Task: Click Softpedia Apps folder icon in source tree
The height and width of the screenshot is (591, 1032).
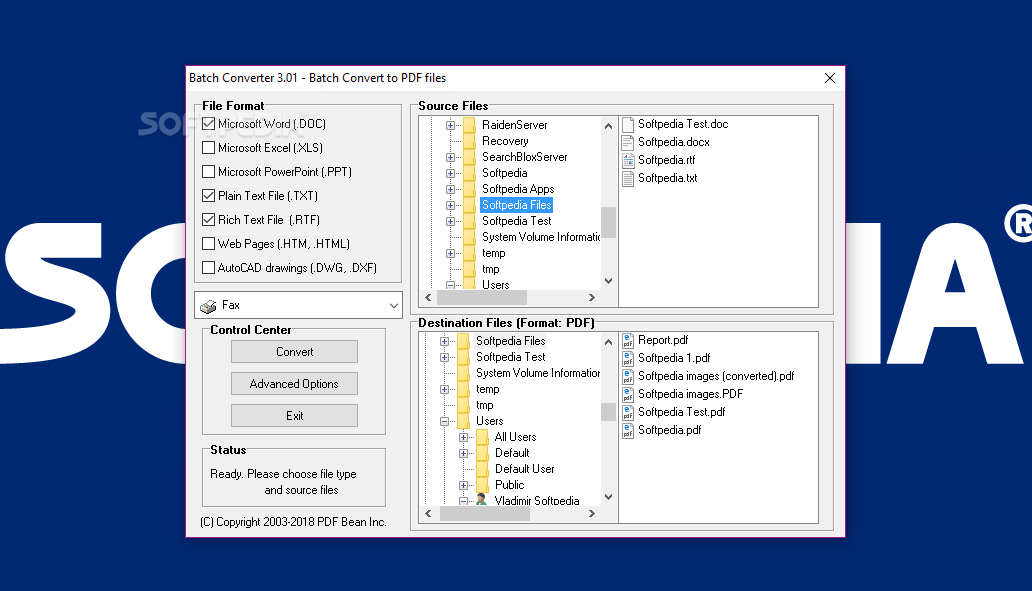Action: (469, 190)
